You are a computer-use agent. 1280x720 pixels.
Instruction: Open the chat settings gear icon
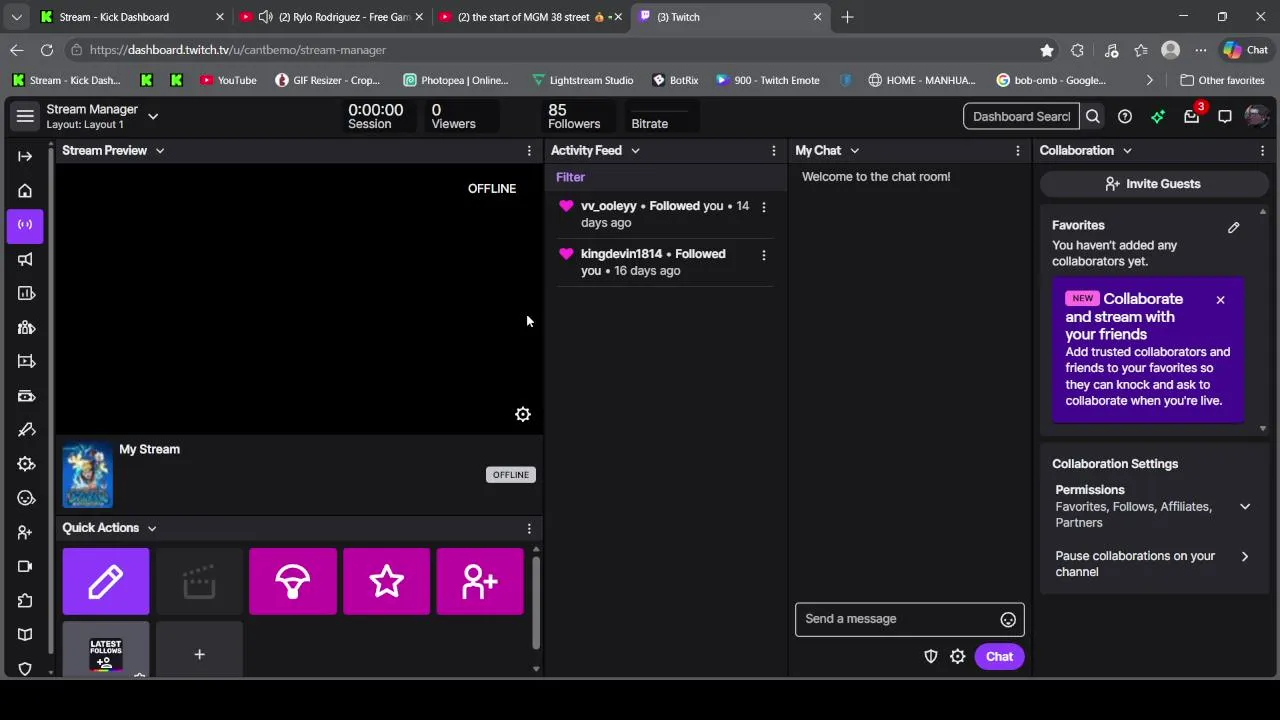tap(958, 656)
